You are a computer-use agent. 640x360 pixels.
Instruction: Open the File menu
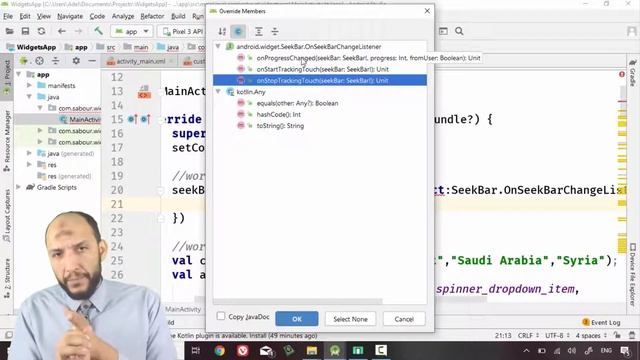[8, 16]
